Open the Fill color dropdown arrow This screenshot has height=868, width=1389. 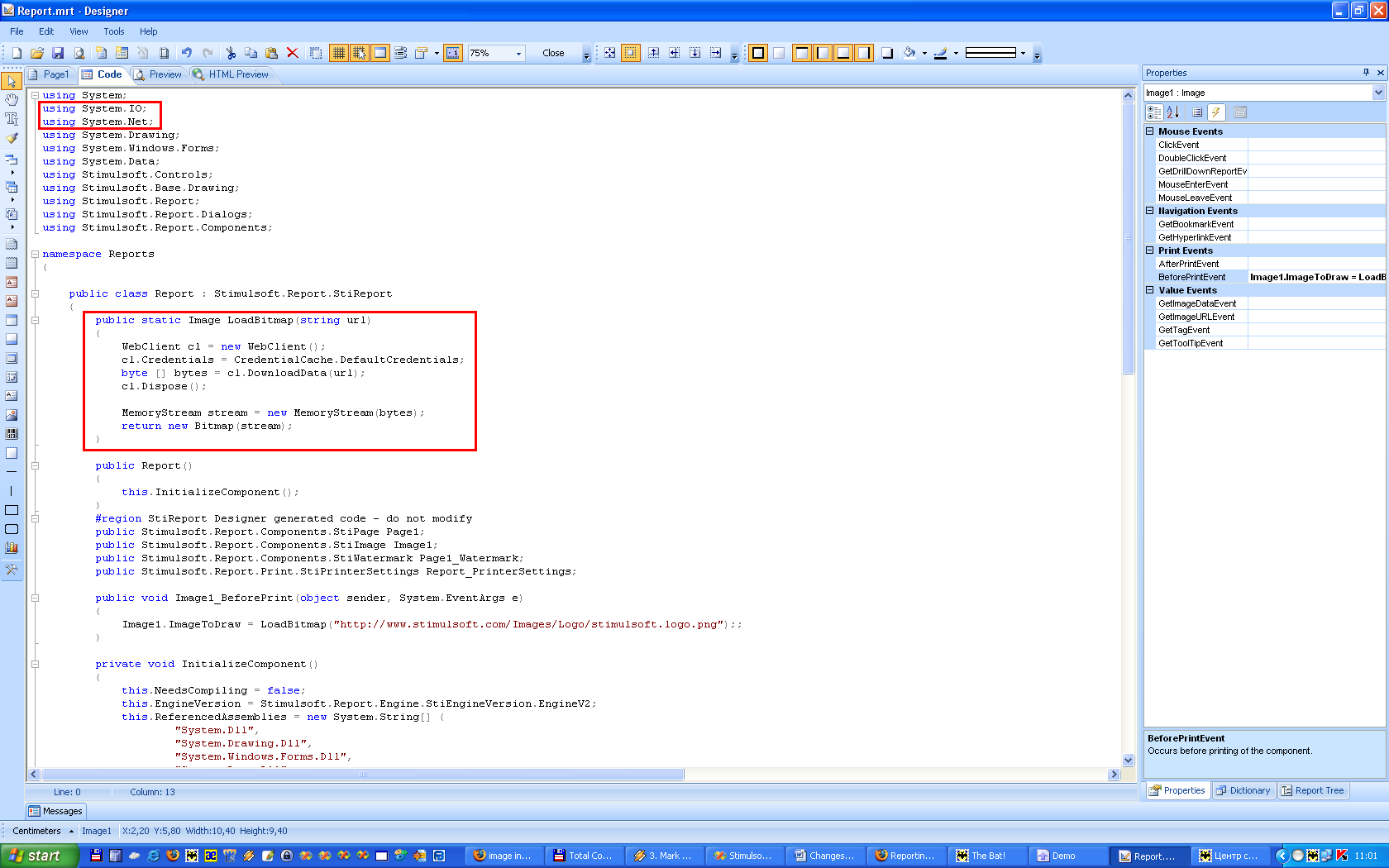click(924, 53)
